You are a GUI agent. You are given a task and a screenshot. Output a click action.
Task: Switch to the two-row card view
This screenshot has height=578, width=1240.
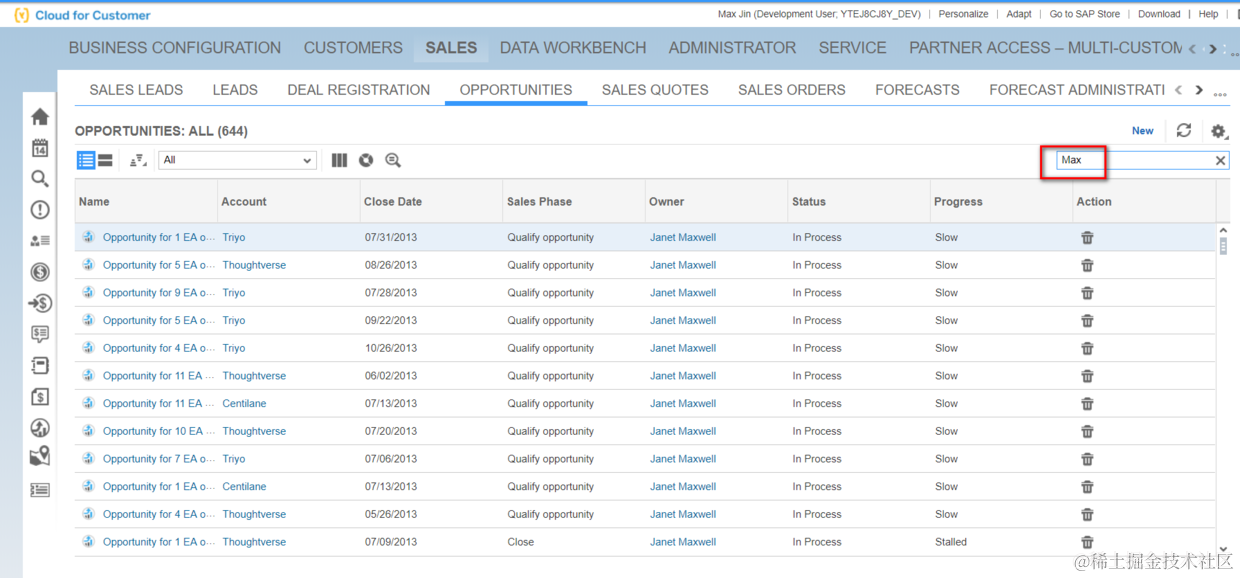105,160
